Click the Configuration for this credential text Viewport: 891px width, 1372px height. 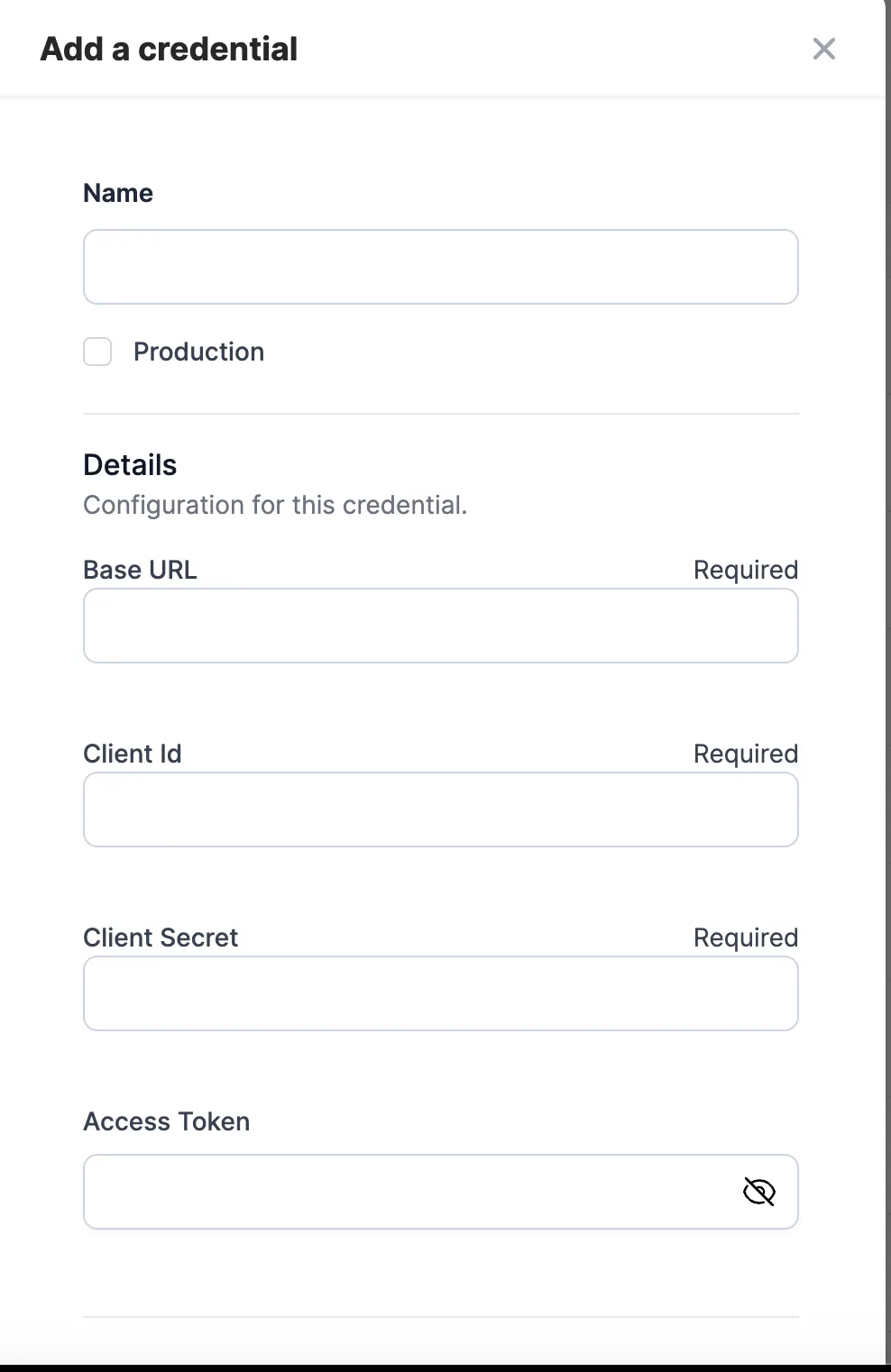(x=275, y=505)
